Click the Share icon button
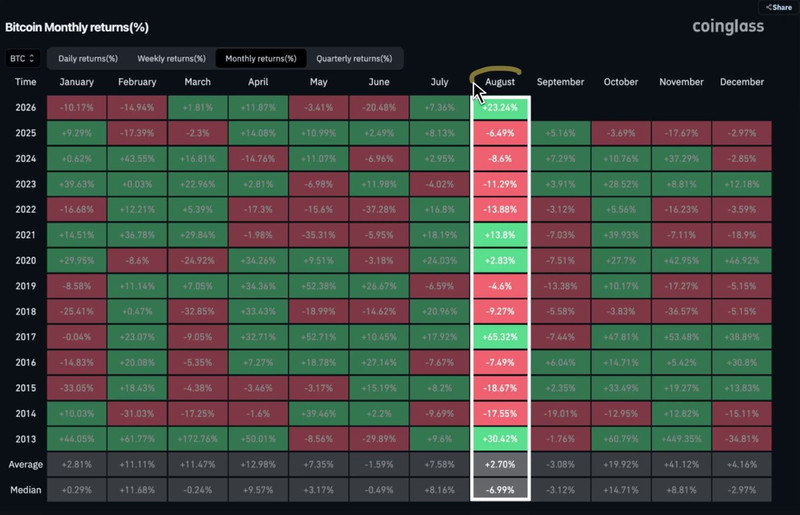 [779, 7]
